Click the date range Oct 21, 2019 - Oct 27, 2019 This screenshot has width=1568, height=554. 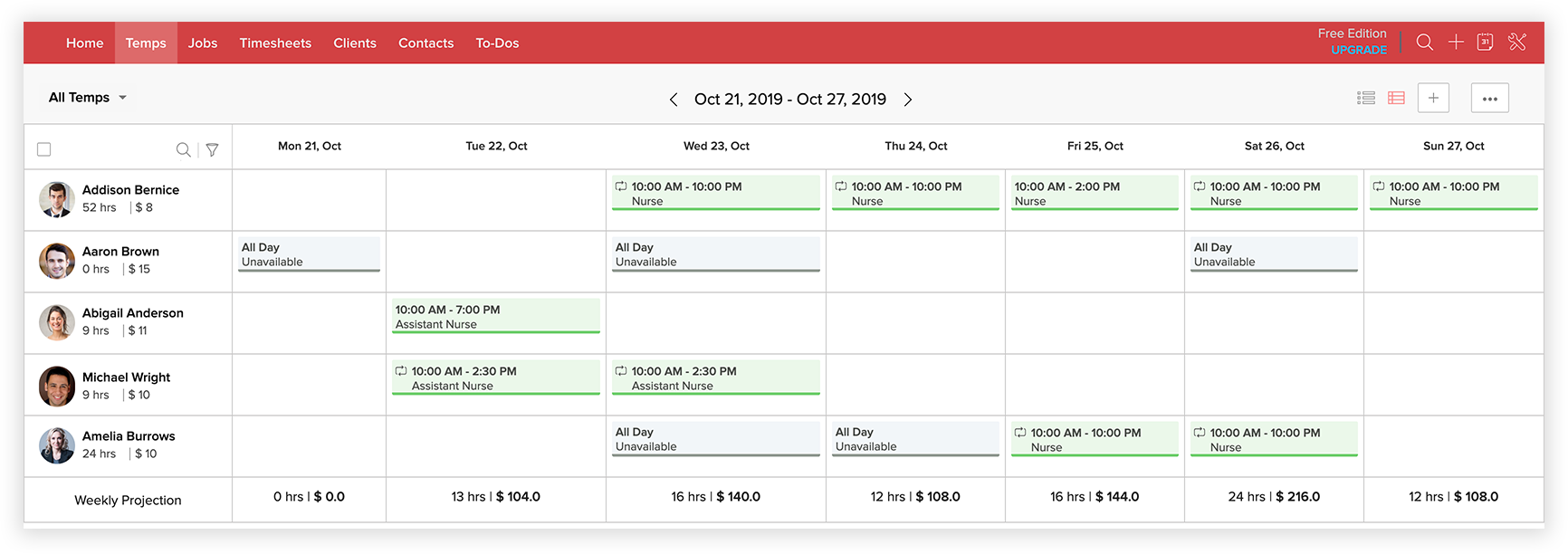pos(790,100)
